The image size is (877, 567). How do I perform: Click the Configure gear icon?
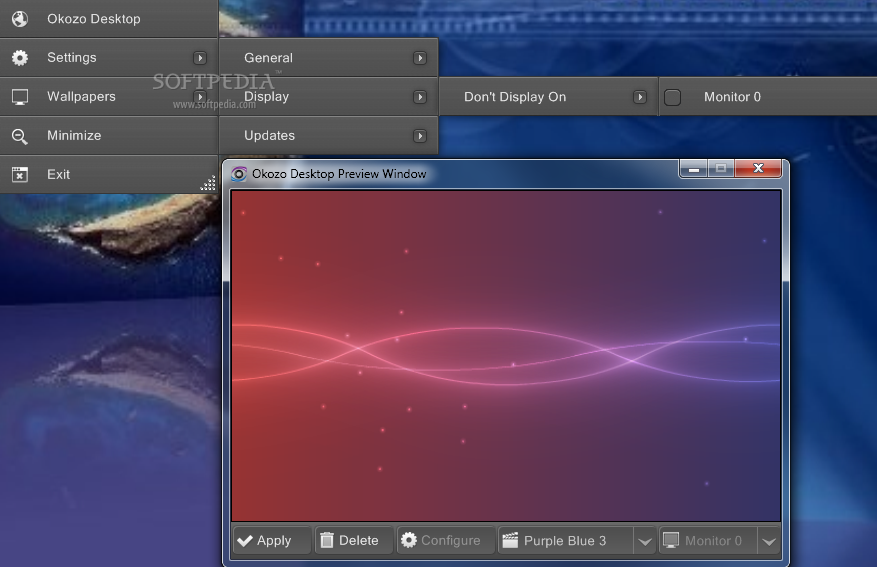(x=409, y=540)
